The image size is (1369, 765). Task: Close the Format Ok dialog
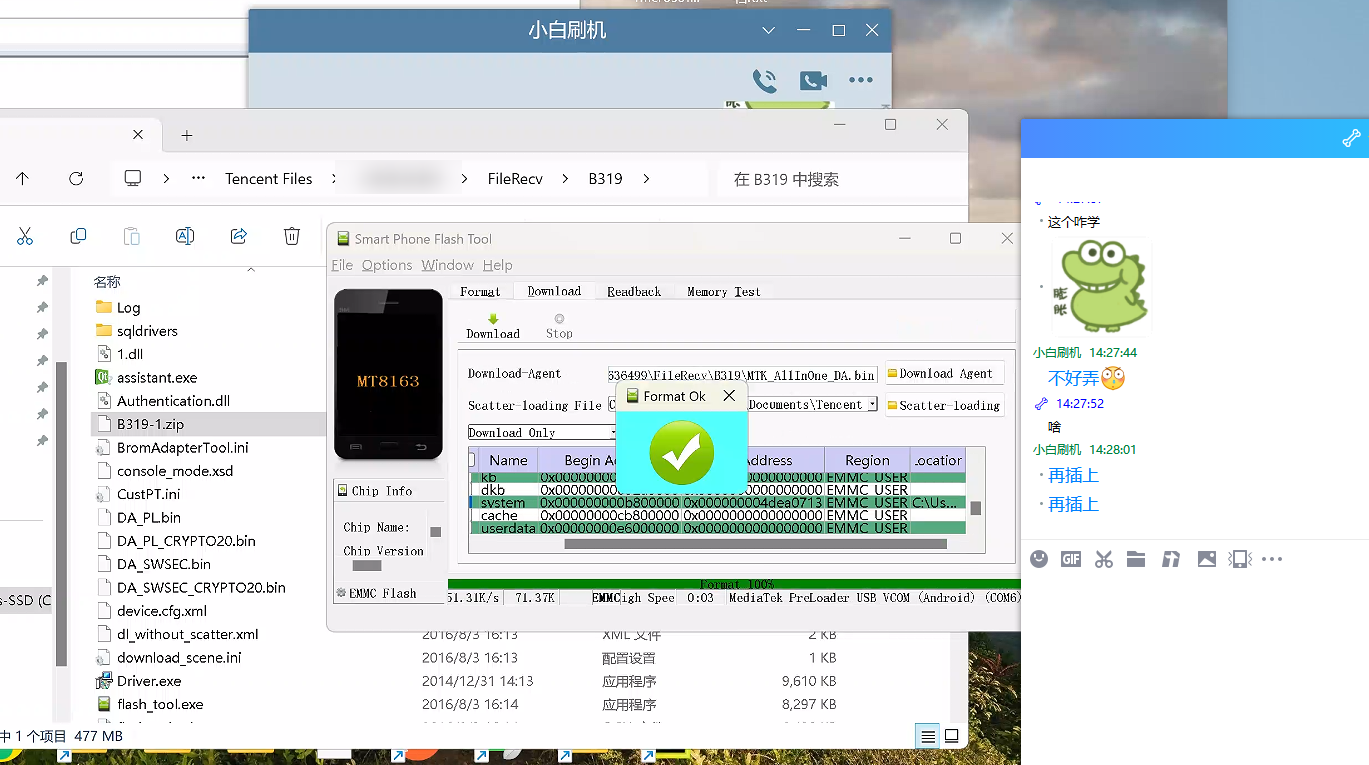pyautogui.click(x=729, y=396)
